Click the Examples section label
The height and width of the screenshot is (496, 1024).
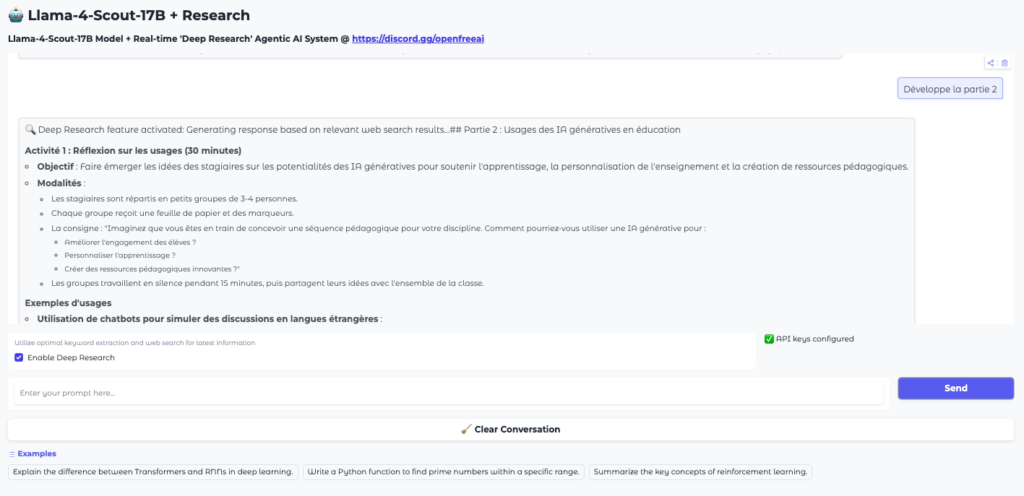coord(37,453)
